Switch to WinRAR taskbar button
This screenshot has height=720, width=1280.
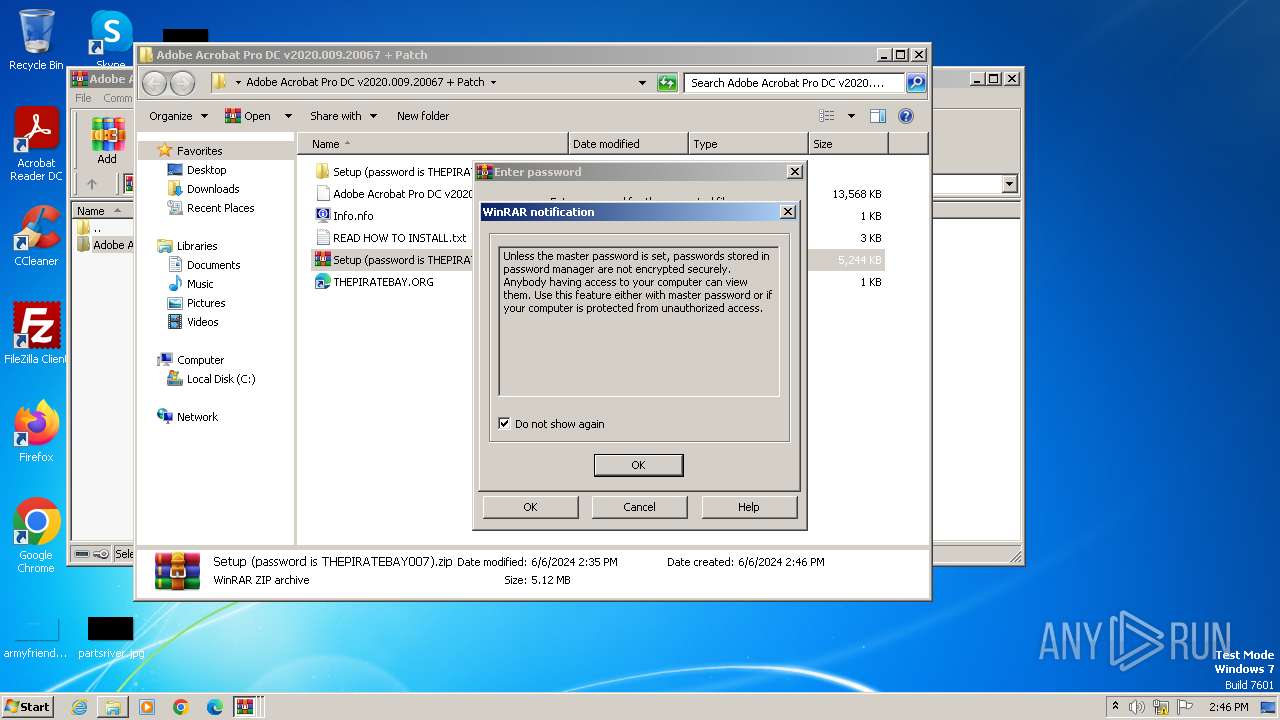pos(245,707)
